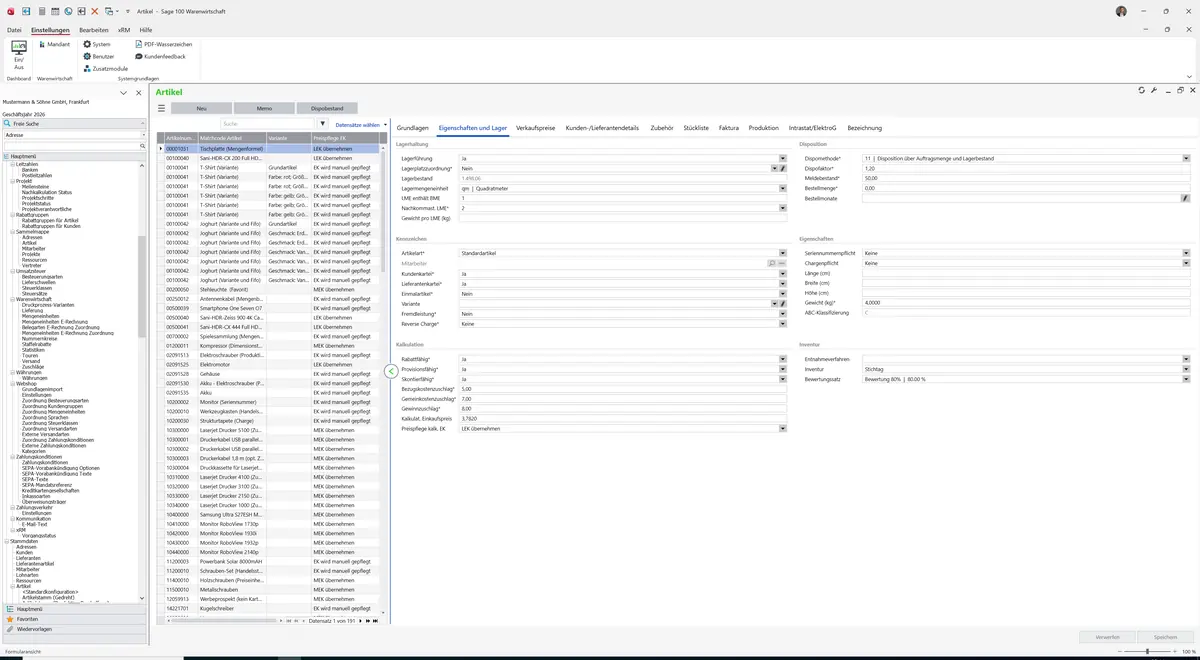Open the wrench tools icon in Artikel window

click(1154, 90)
